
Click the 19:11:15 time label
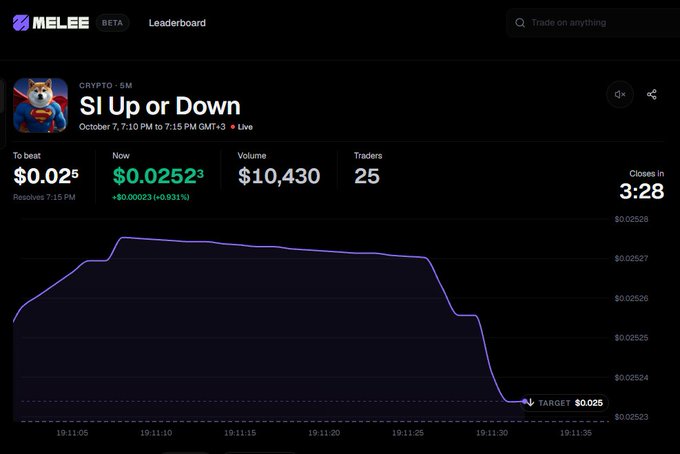(x=240, y=433)
